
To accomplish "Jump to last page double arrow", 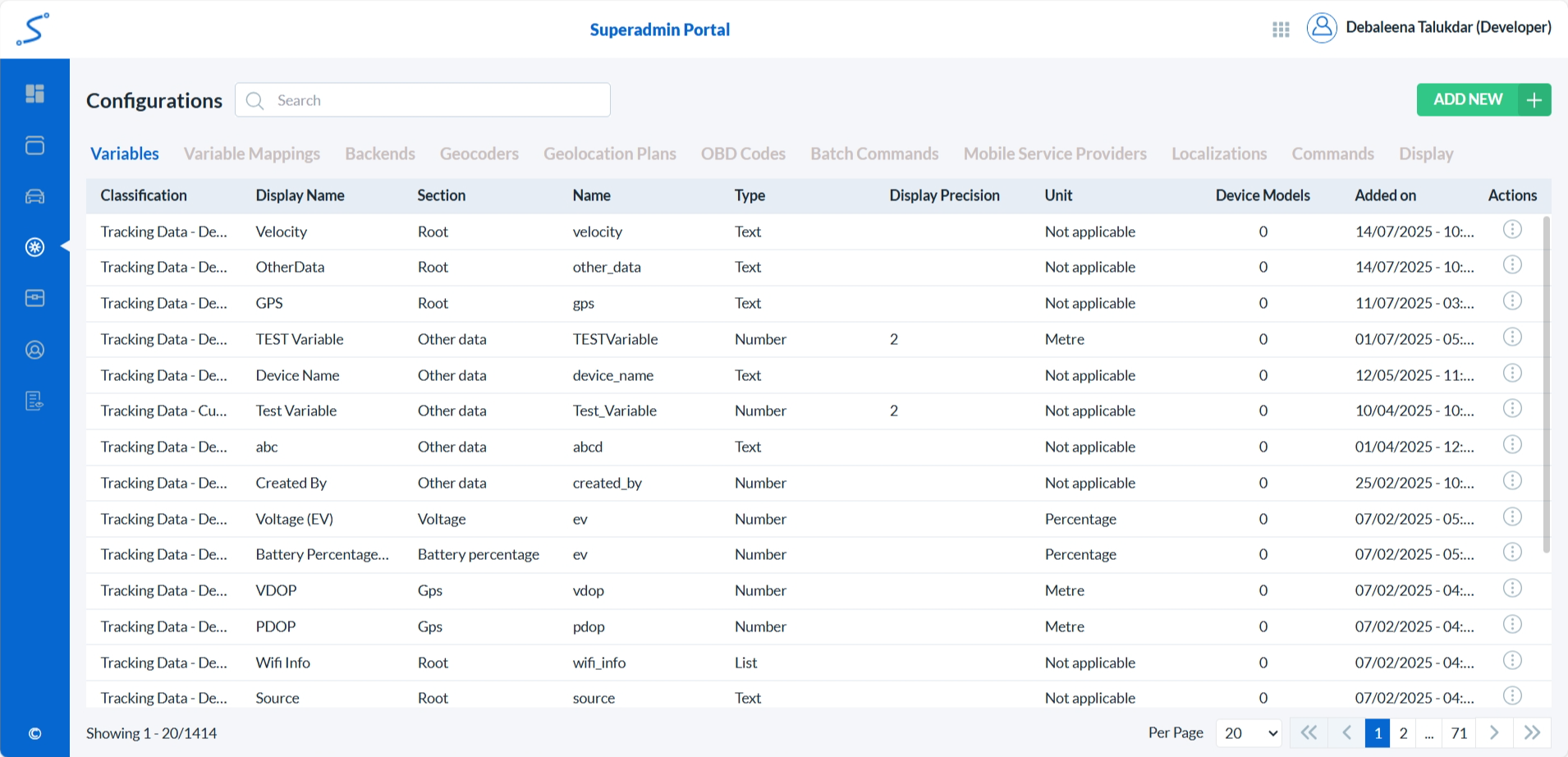I will click(1532, 733).
